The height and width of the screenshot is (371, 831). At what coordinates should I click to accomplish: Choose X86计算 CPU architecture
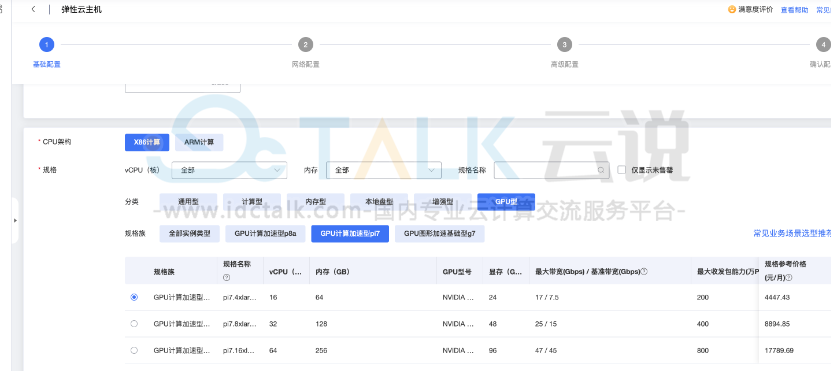tap(147, 143)
